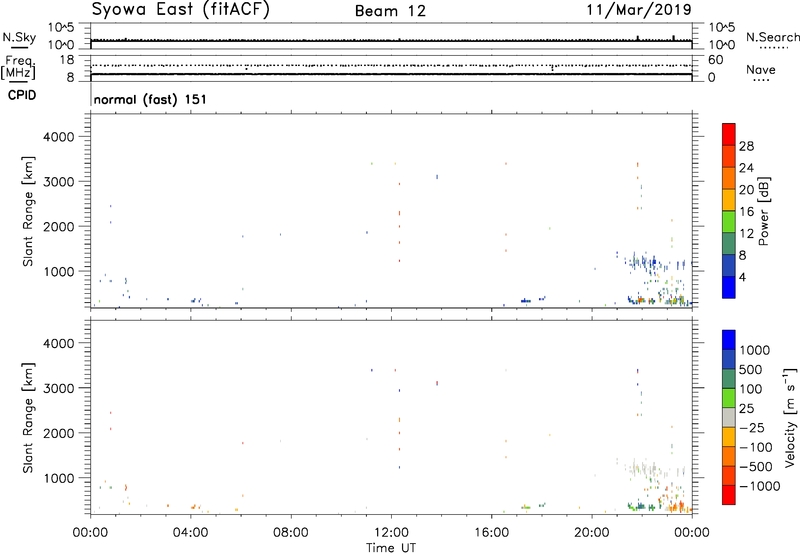Click the '12:00' time tick label
The height and width of the screenshot is (554, 800).
(x=391, y=533)
